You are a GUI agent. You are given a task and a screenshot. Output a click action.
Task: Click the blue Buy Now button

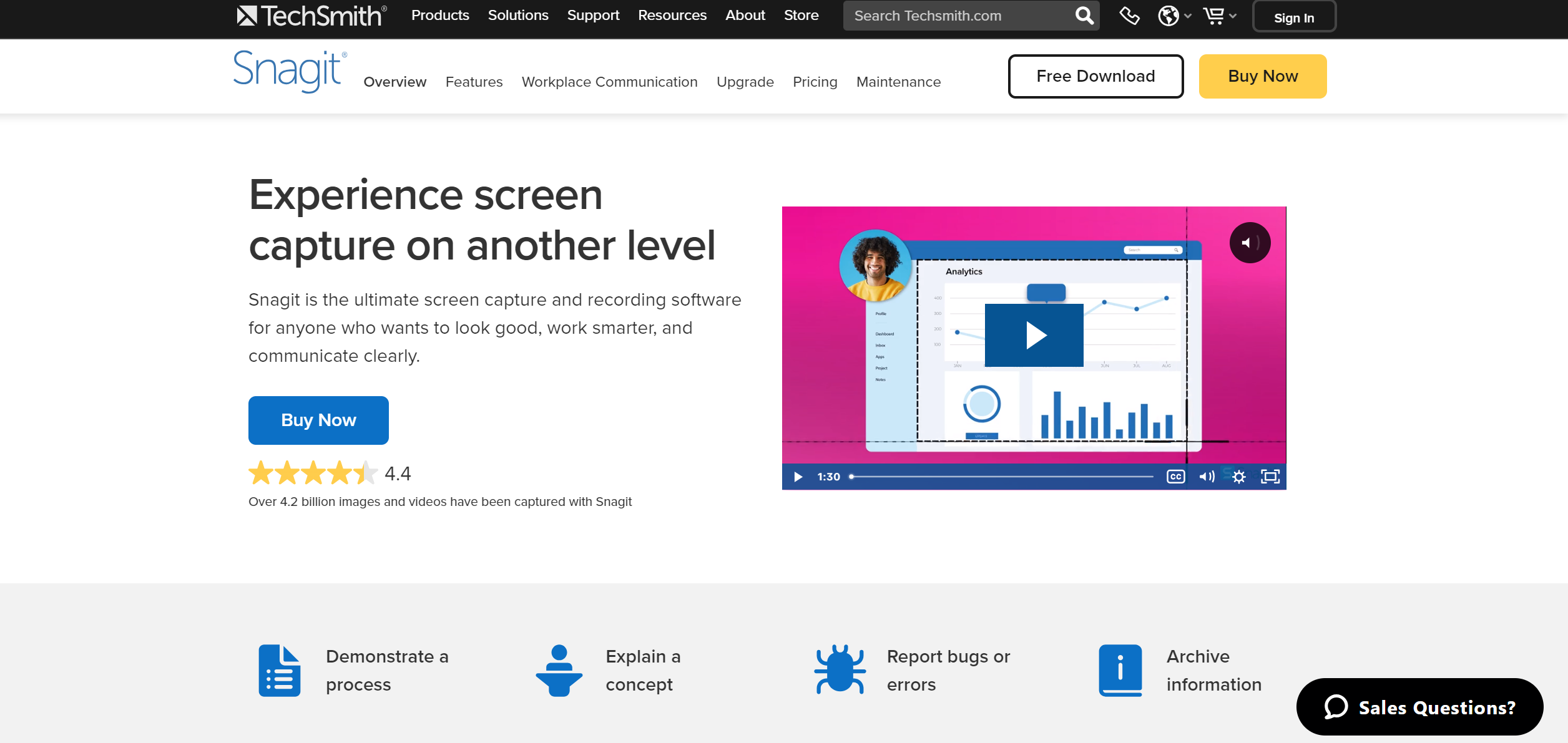coord(318,420)
